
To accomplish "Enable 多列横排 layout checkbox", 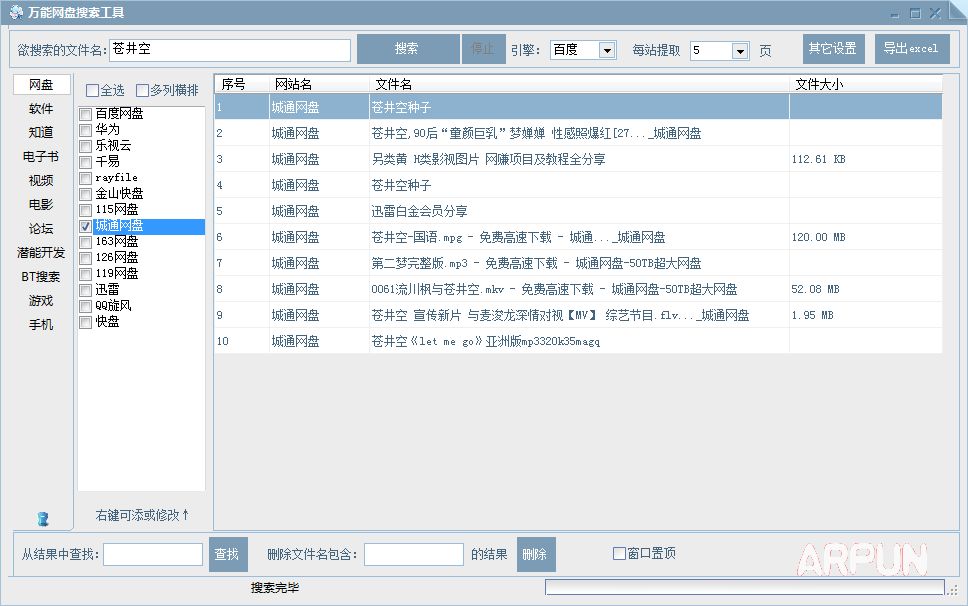I will [x=141, y=89].
